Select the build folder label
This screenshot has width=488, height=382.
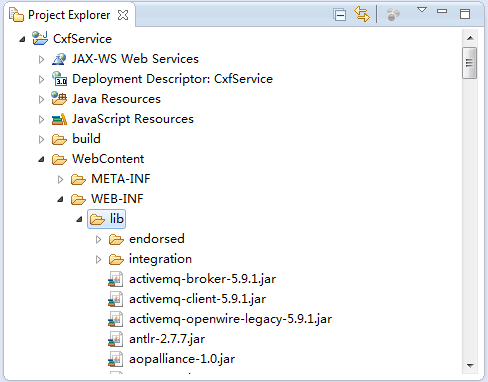86,139
